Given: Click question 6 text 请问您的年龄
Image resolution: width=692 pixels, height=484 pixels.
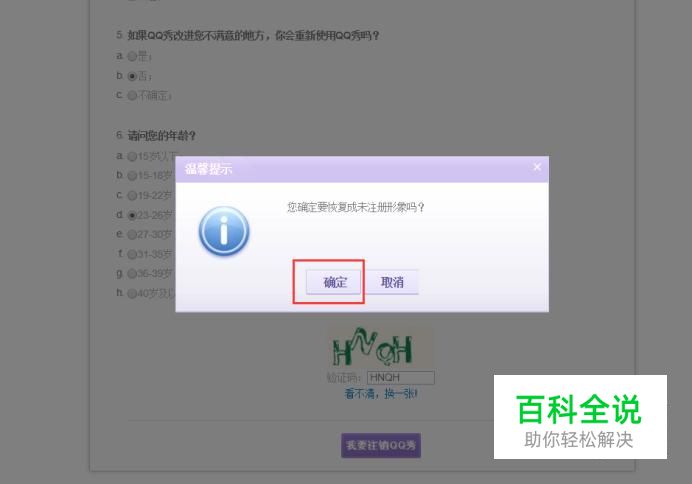Looking at the screenshot, I should point(162,135).
